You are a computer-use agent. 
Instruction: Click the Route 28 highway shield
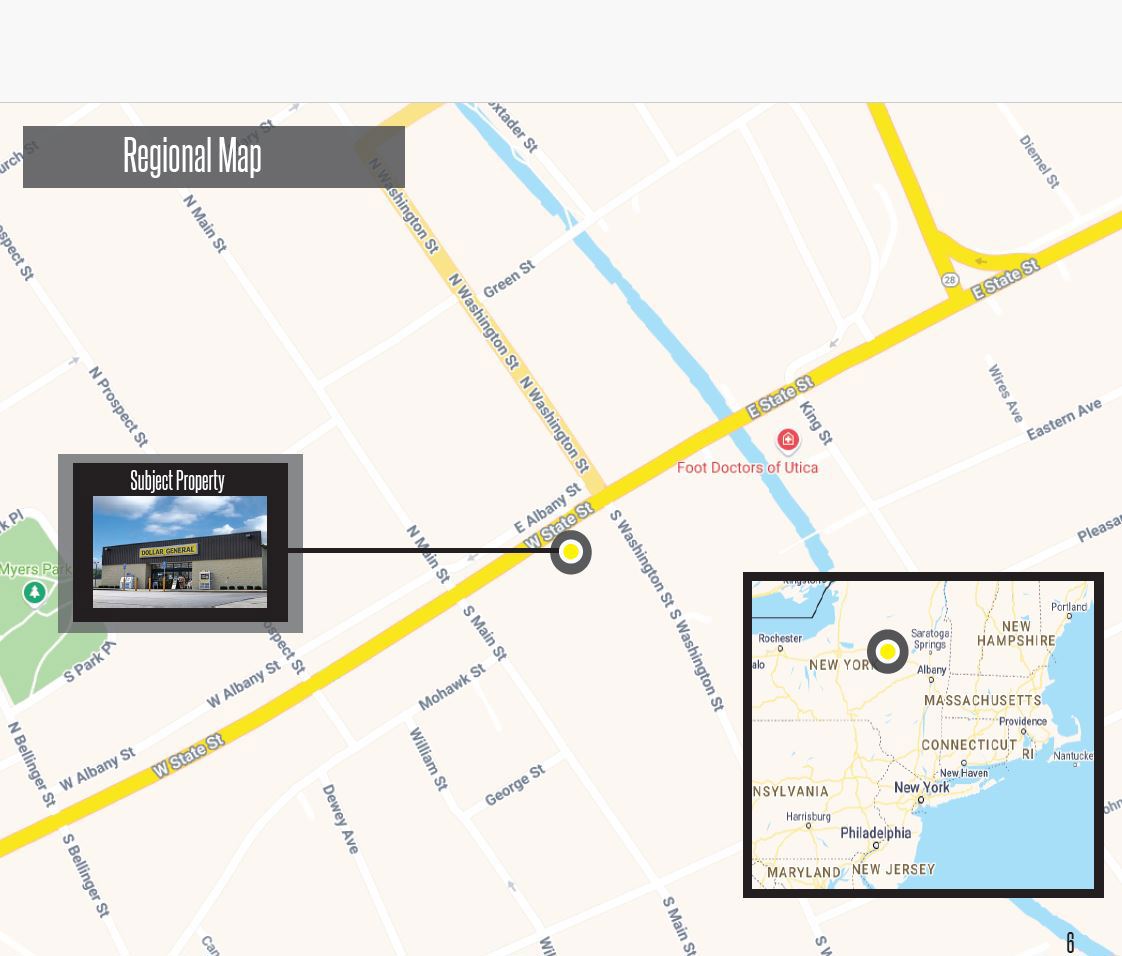(950, 280)
